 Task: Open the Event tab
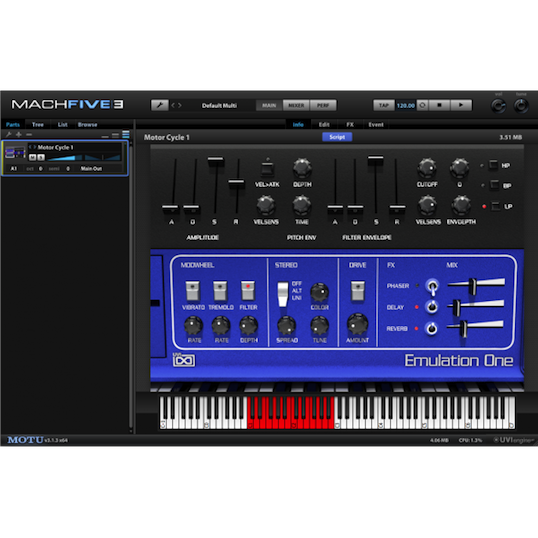376,125
